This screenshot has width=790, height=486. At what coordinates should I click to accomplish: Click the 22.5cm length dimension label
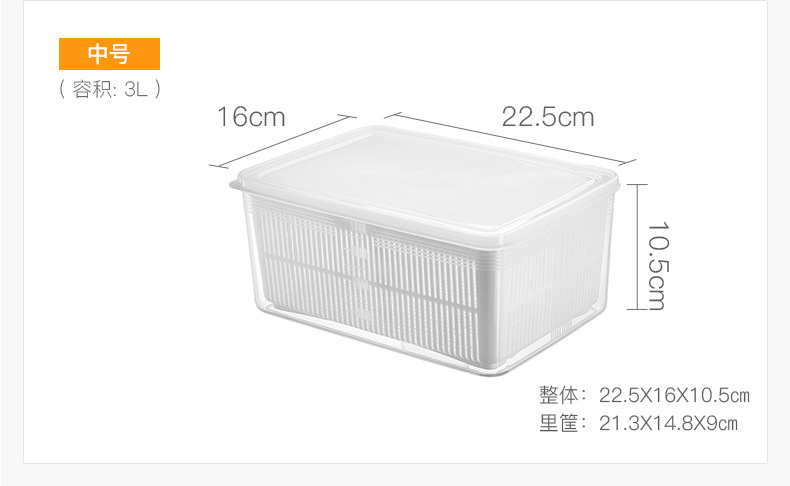pos(548,117)
